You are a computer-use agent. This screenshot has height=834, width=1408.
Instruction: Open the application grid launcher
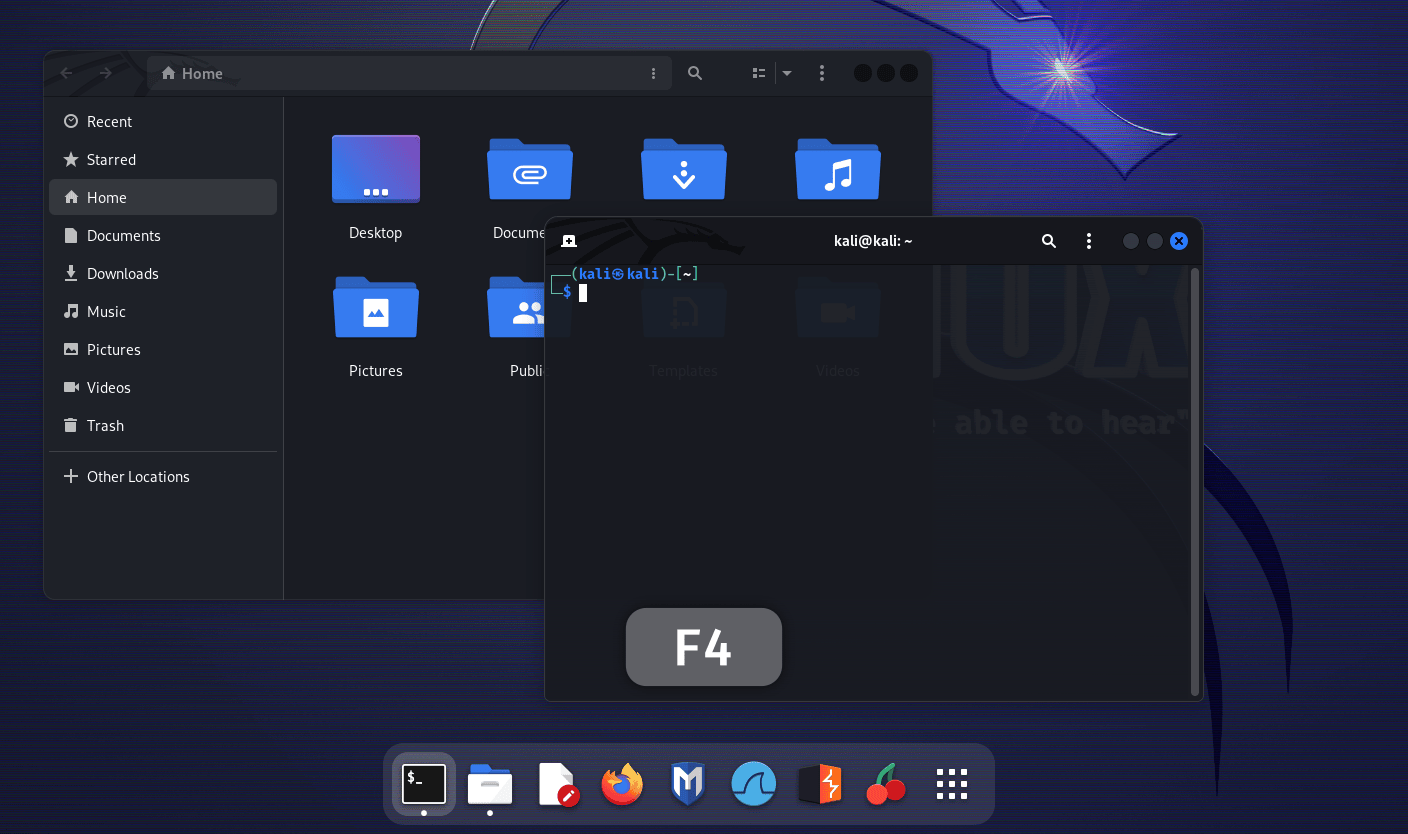point(951,784)
